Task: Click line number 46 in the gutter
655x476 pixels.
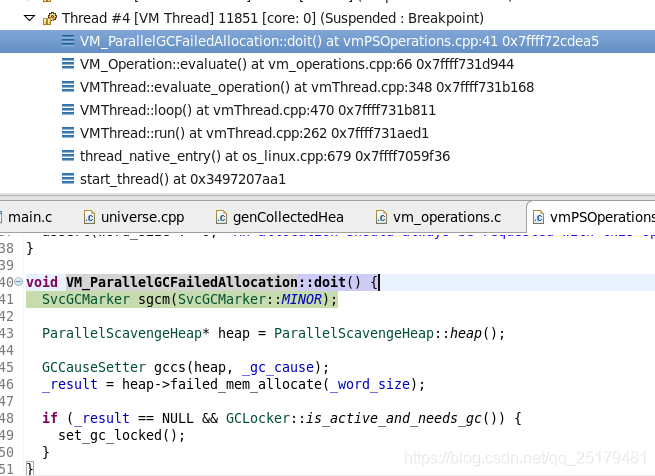Action: (7, 384)
